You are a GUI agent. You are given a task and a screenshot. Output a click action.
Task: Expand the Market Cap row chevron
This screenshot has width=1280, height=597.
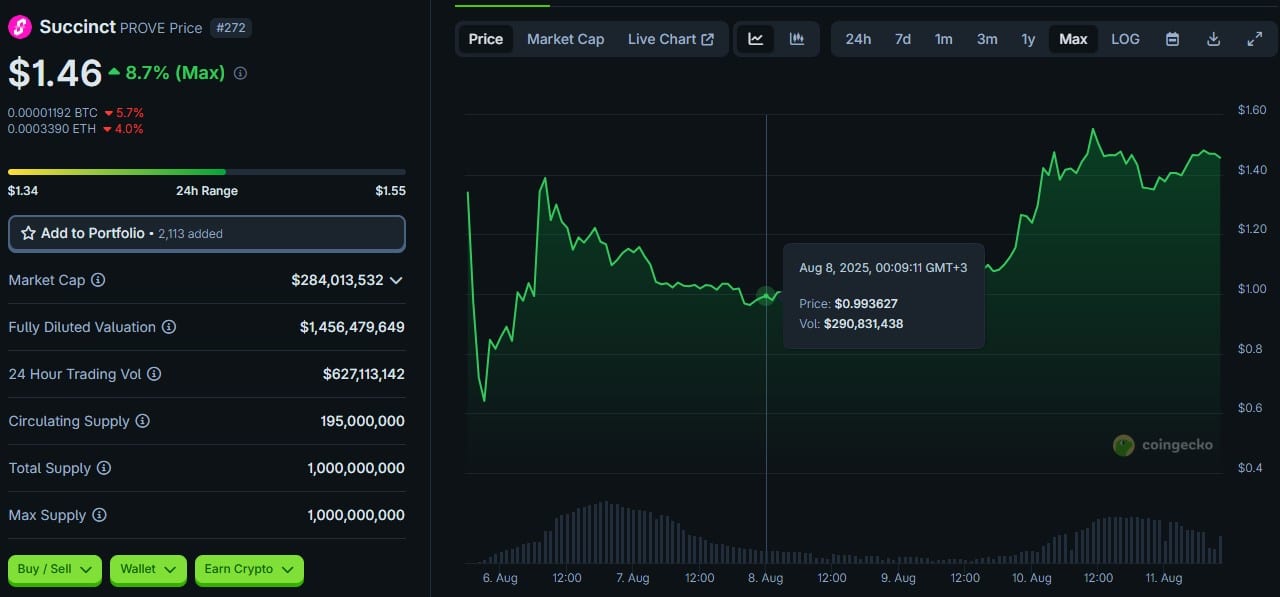(x=396, y=280)
